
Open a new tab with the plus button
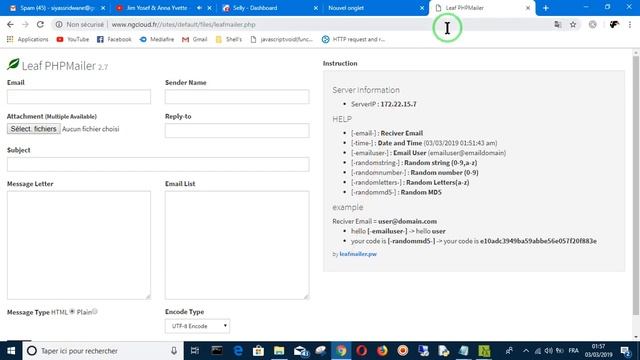546,8
